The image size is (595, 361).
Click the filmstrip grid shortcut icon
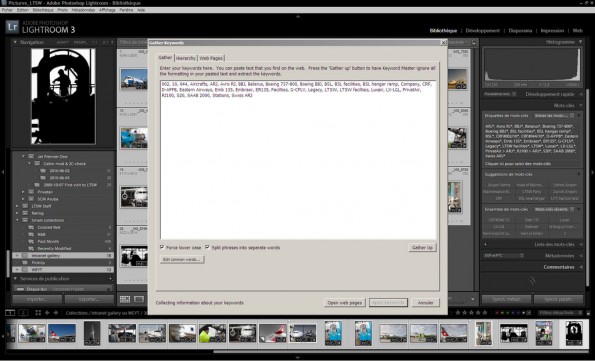[38, 313]
